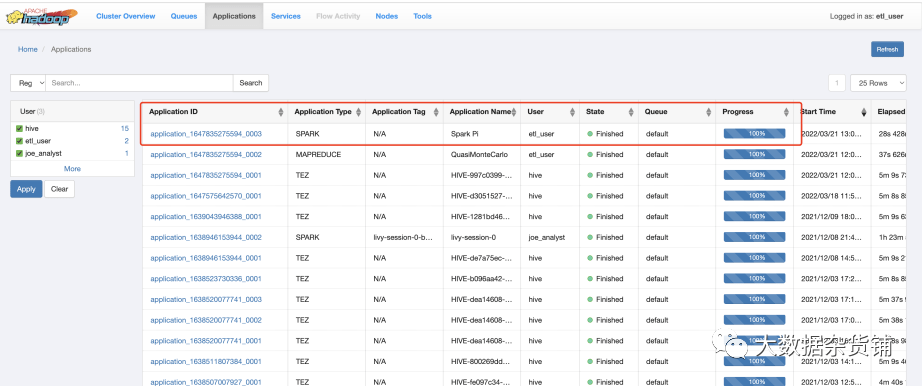Open application_1638946153944_0002 link
This screenshot has width=922, height=386.
point(206,238)
